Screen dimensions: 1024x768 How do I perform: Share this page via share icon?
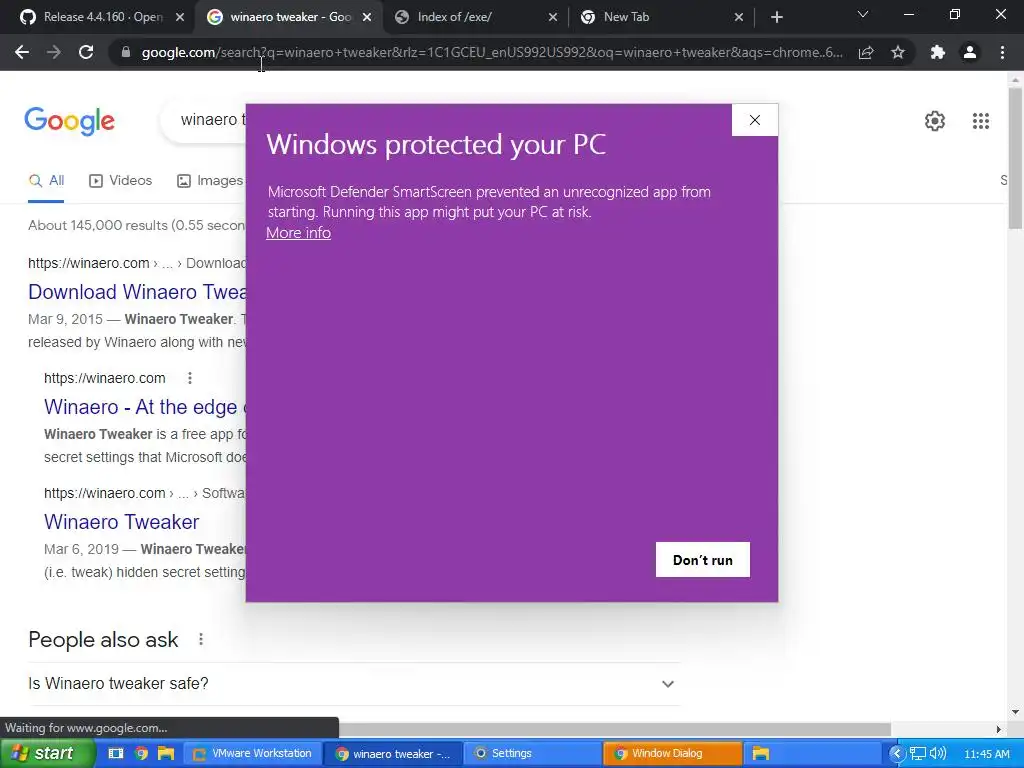pos(866,52)
